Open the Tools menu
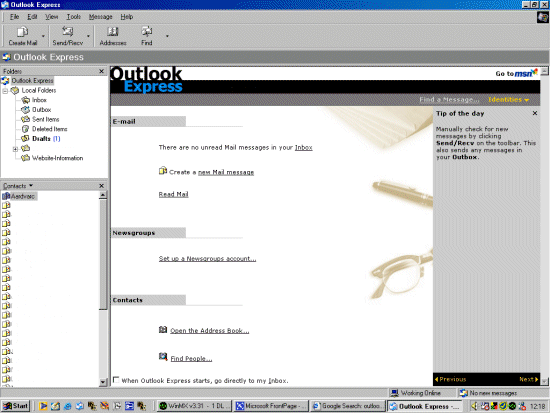 74,17
